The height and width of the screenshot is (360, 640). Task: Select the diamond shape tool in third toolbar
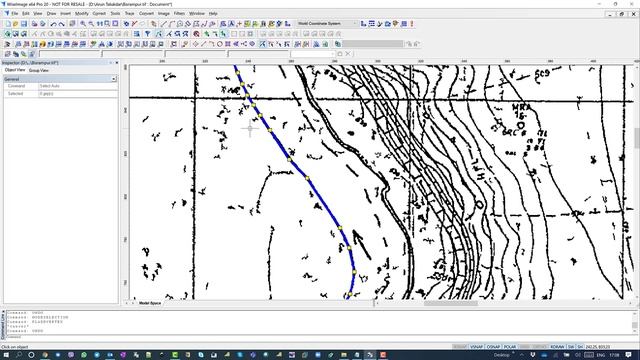pyautogui.click(x=195, y=44)
